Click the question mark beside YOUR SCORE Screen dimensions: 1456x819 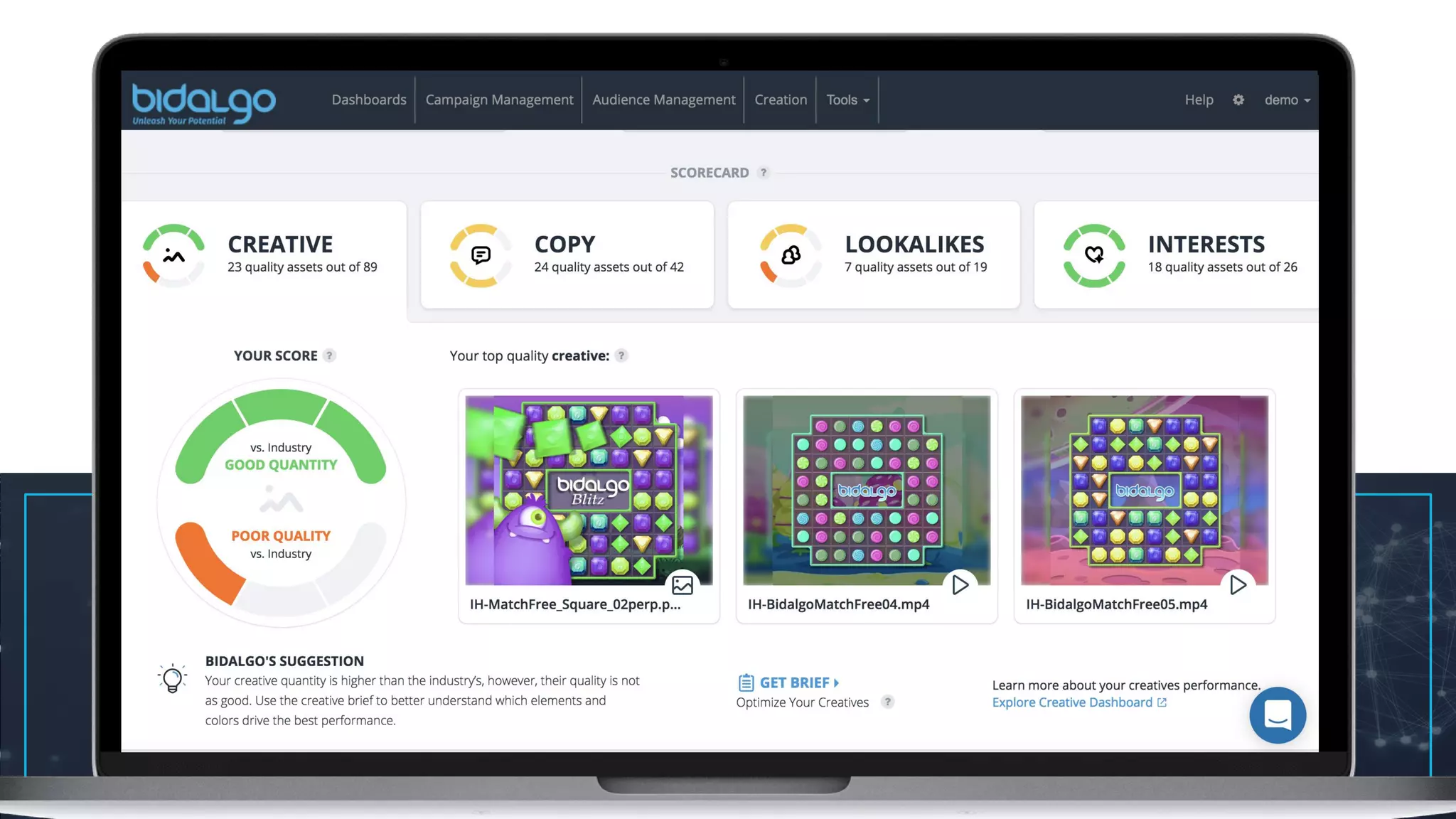329,355
